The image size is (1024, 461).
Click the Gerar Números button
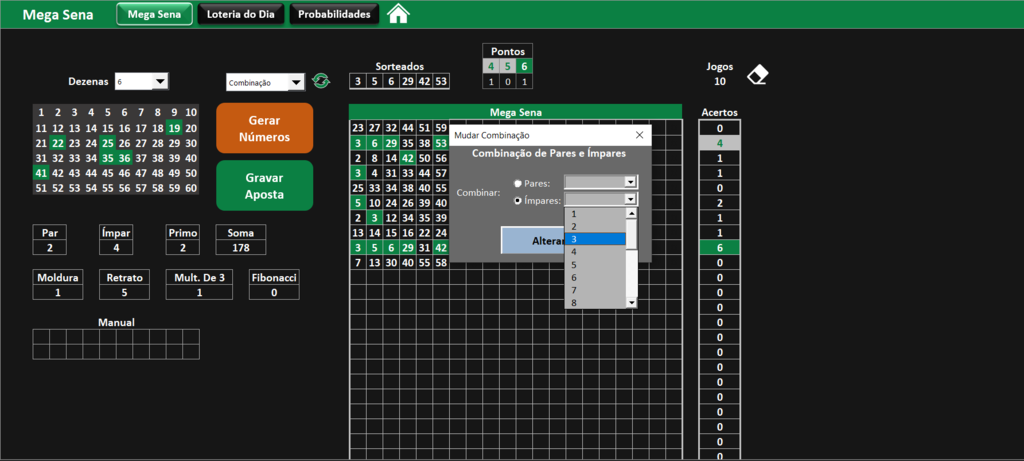coord(264,128)
